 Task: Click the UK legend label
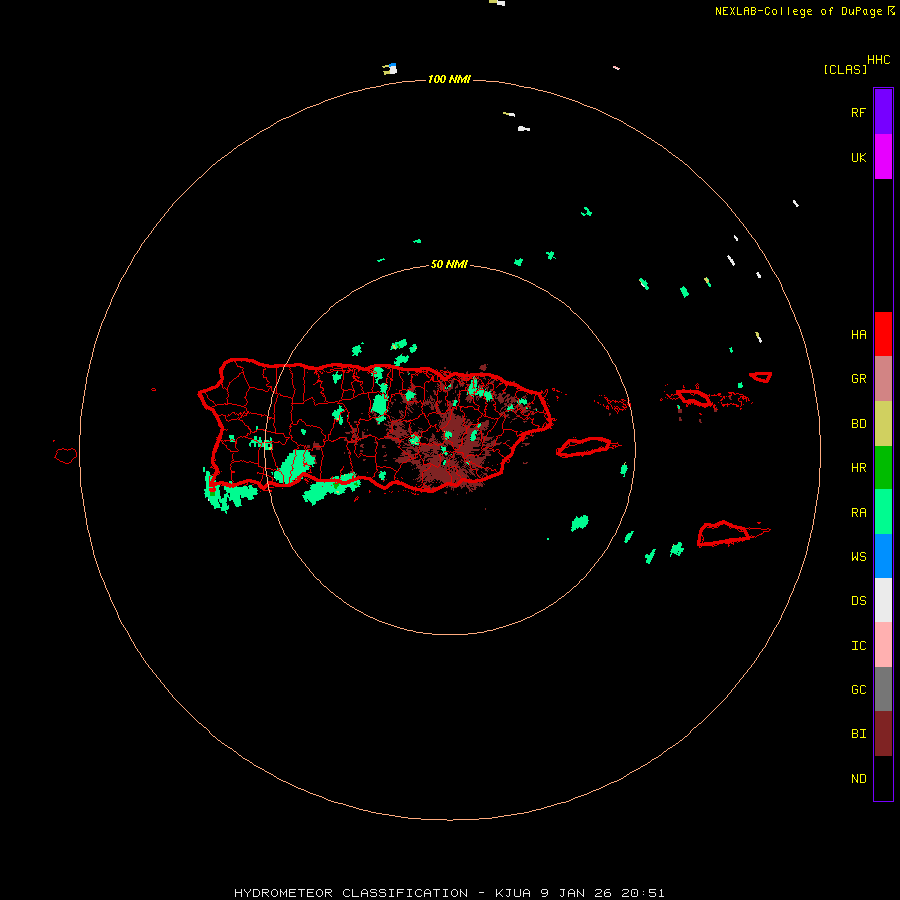click(858, 157)
